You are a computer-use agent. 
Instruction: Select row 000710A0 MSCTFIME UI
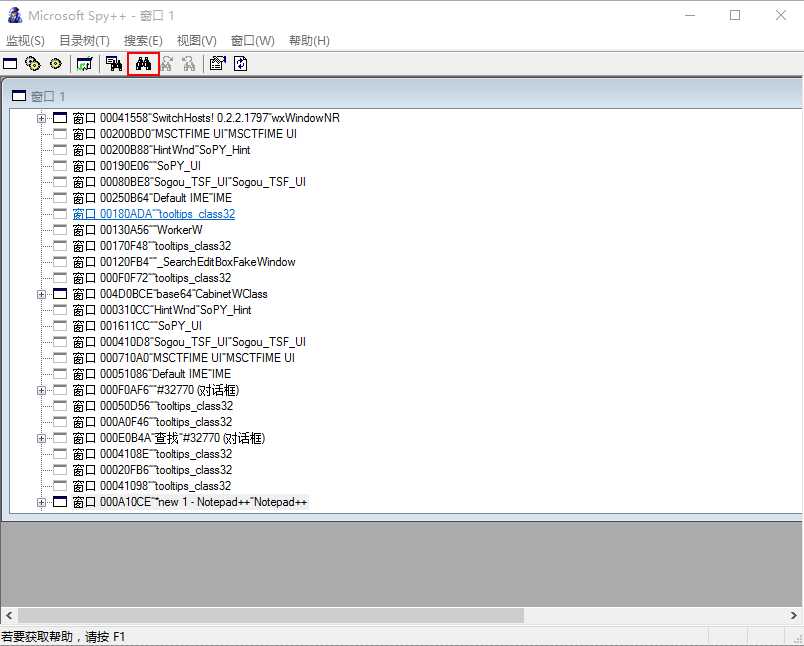[184, 358]
